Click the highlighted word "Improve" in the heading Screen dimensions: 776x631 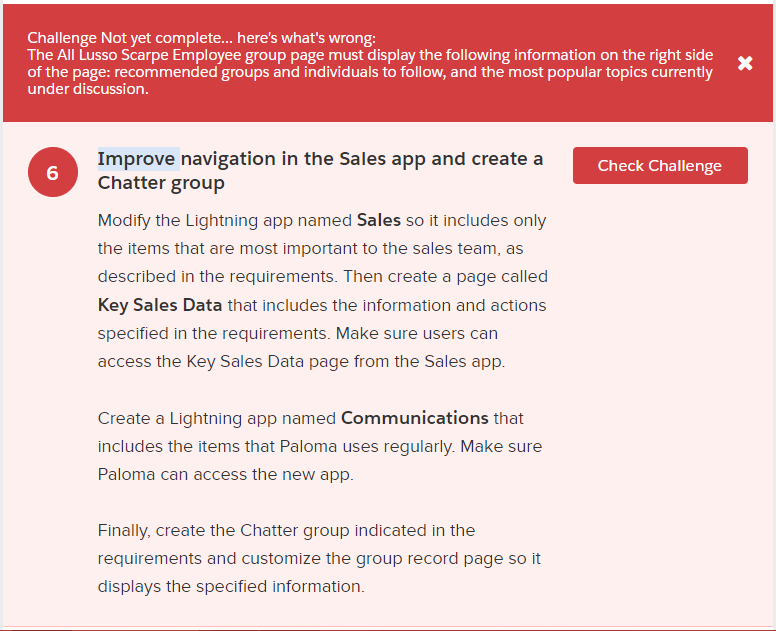pyautogui.click(x=138, y=159)
